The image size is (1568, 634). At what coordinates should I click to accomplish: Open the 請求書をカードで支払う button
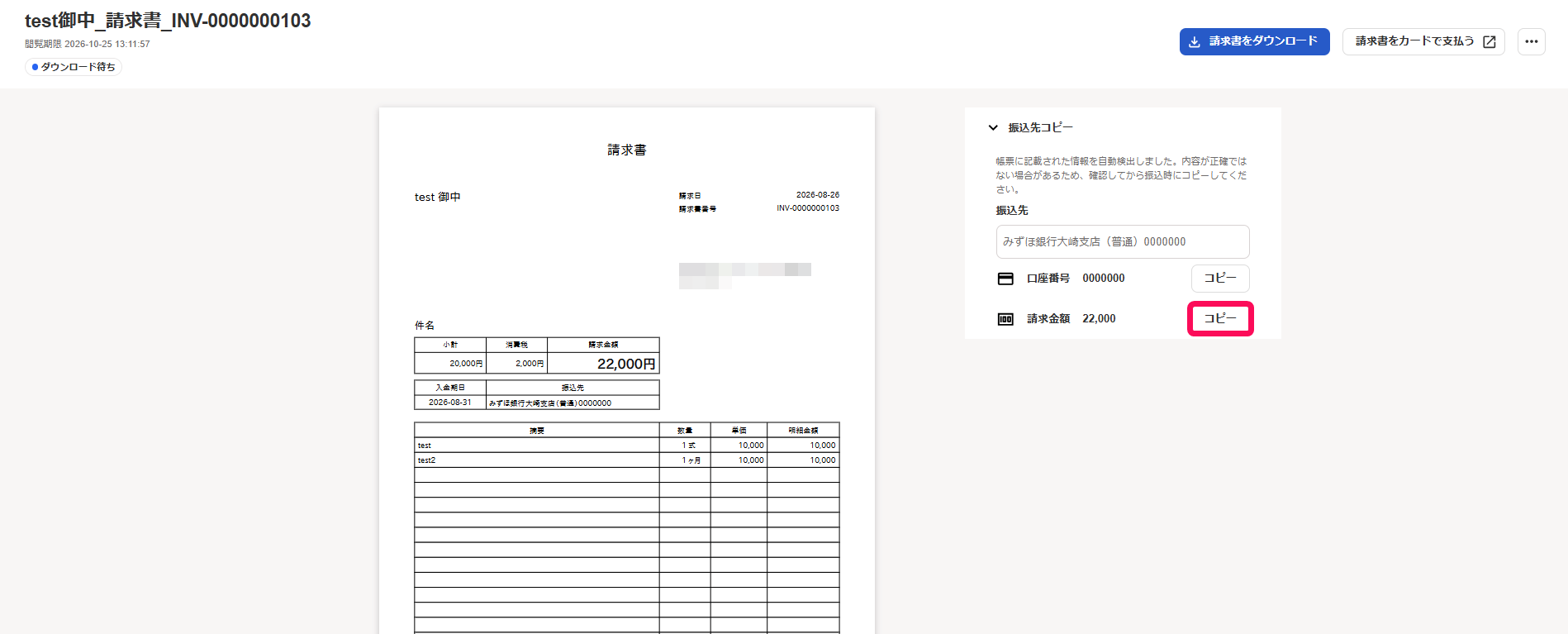1423,41
